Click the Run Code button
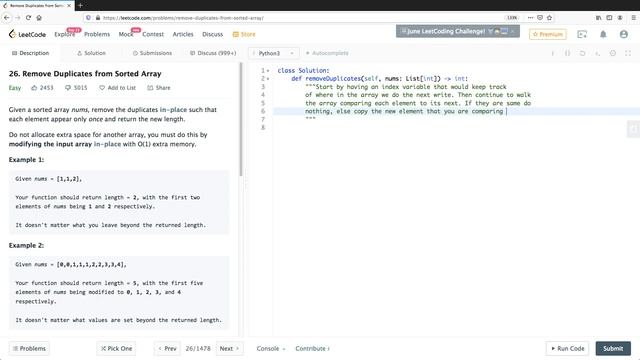Image resolution: width=640 pixels, height=360 pixels. tap(567, 349)
